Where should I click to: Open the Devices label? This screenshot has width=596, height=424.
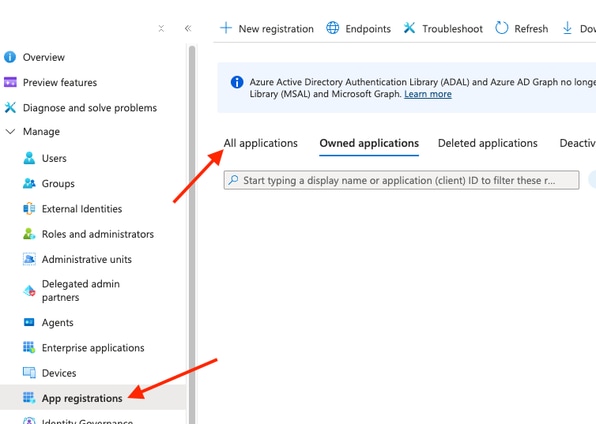pos(59,373)
